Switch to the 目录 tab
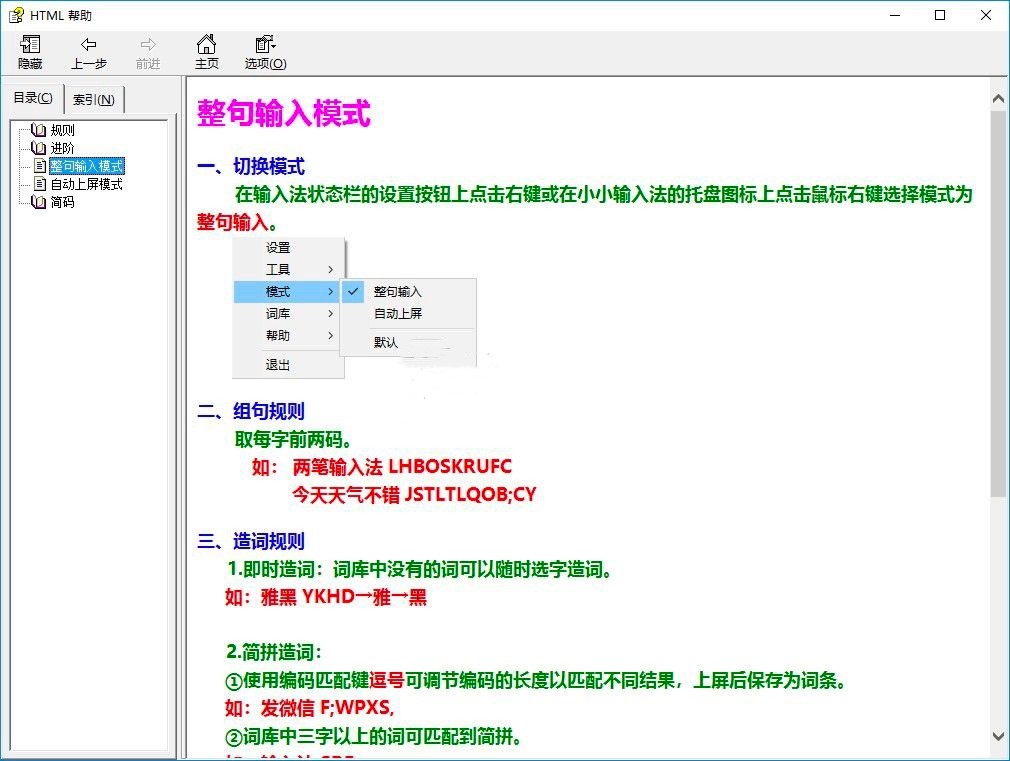This screenshot has height=761, width=1010. [x=33, y=98]
